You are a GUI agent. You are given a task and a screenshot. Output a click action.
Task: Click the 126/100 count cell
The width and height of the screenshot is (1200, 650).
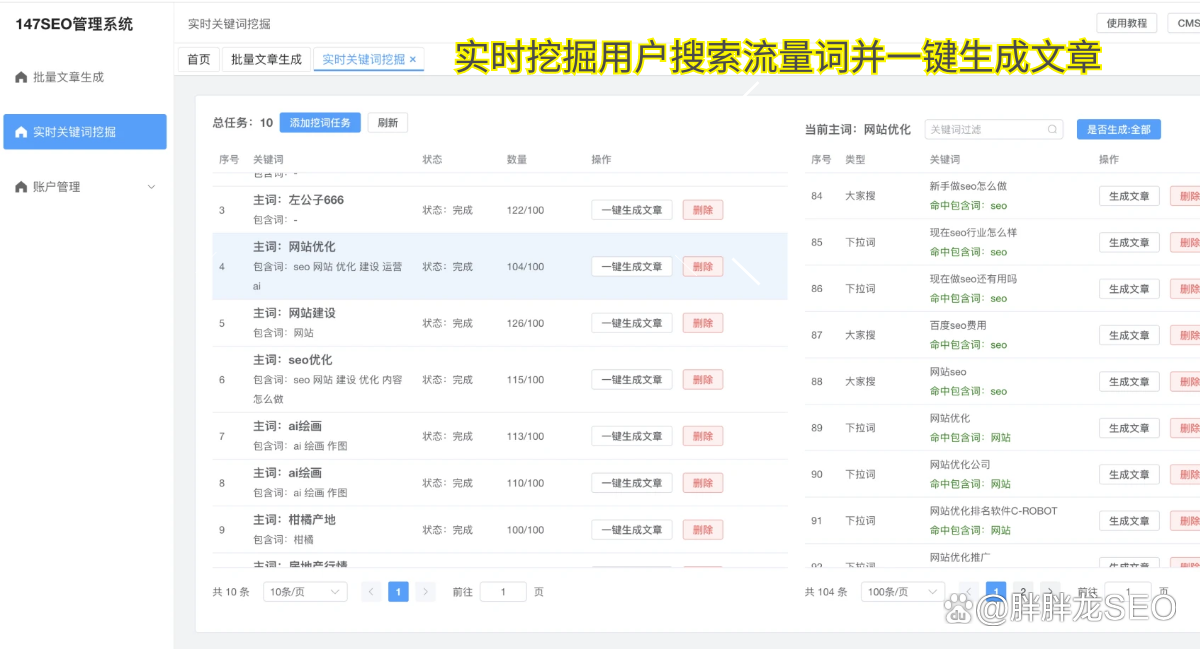tap(526, 323)
